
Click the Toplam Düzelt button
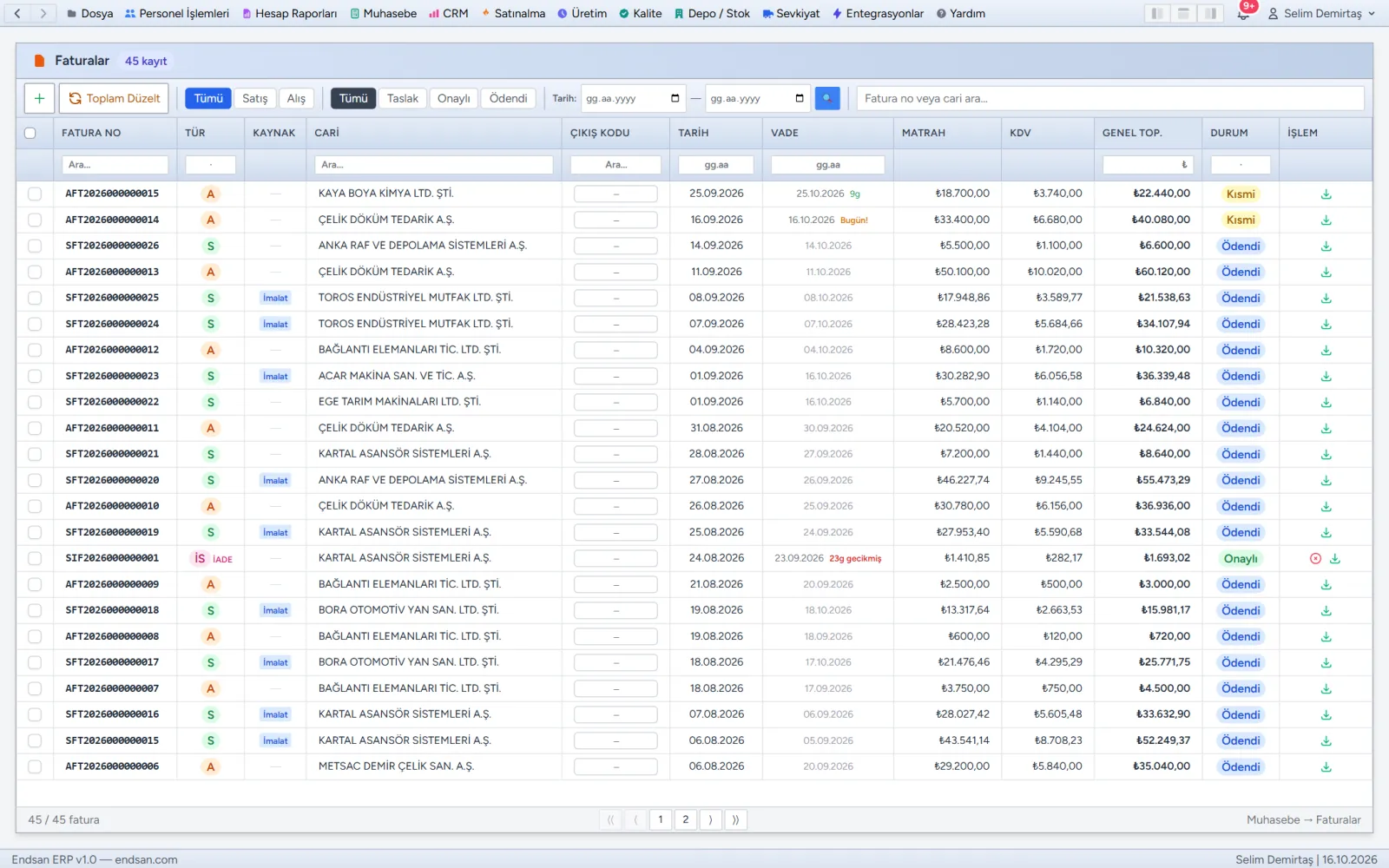pyautogui.click(x=115, y=98)
